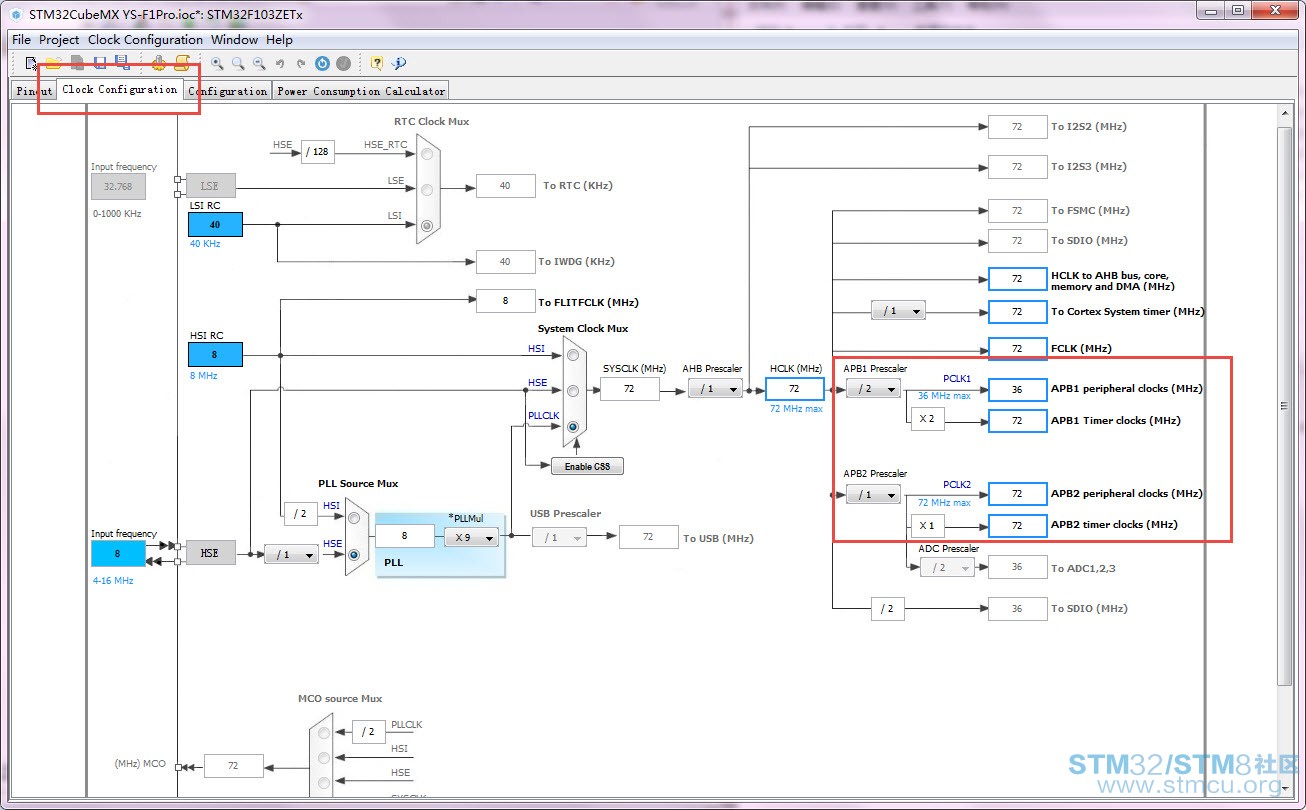
Task: Click the Enable CSS button
Action: (x=587, y=466)
